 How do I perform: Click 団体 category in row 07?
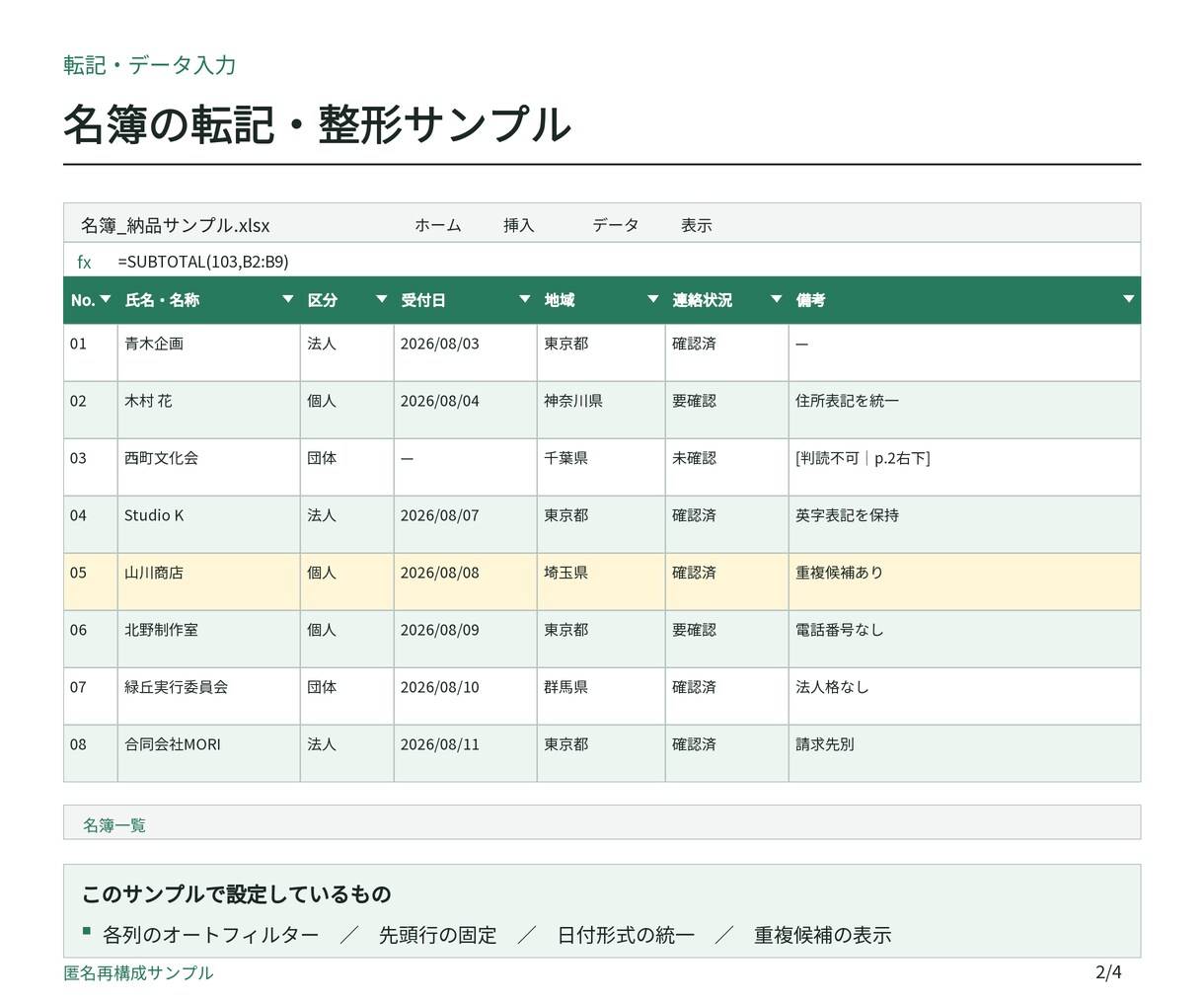(x=347, y=696)
